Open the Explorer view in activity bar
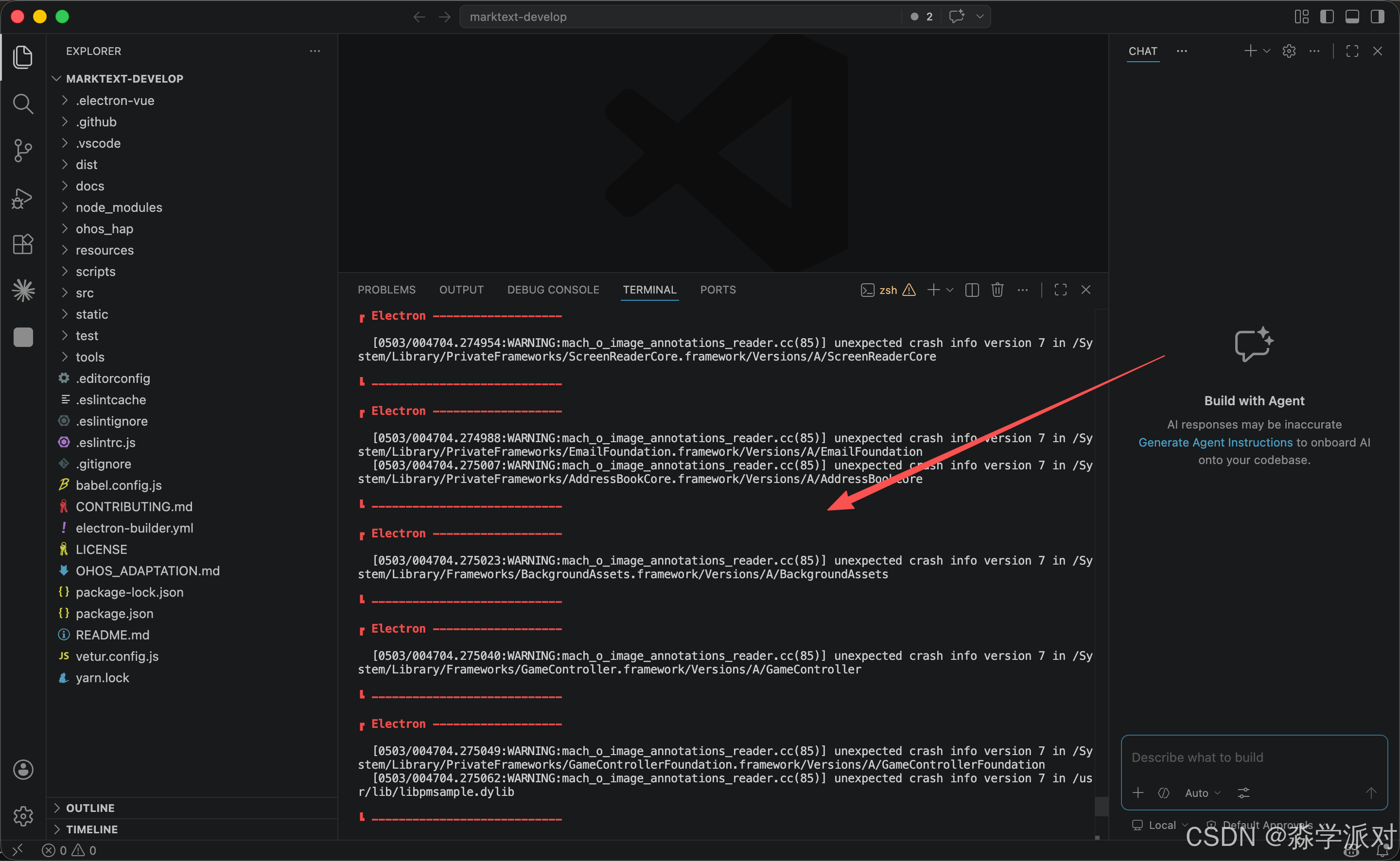Image resolution: width=1400 pixels, height=861 pixels. [x=23, y=57]
